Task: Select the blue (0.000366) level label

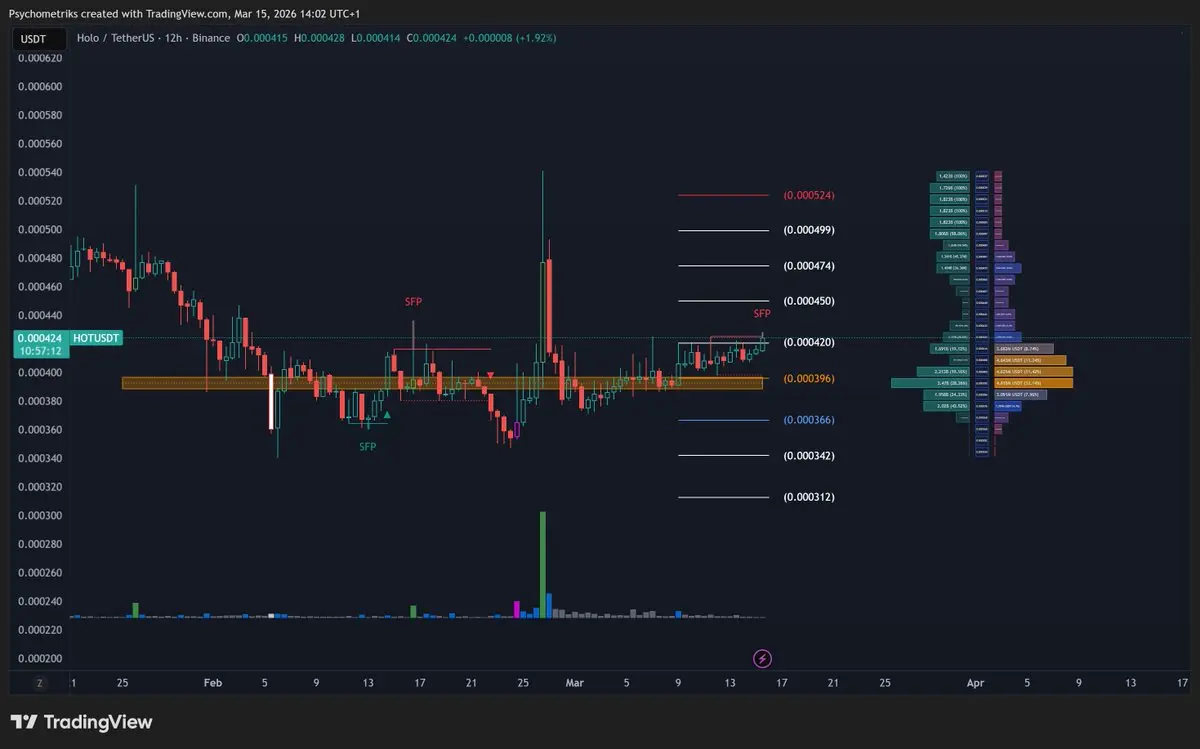Action: pos(808,420)
